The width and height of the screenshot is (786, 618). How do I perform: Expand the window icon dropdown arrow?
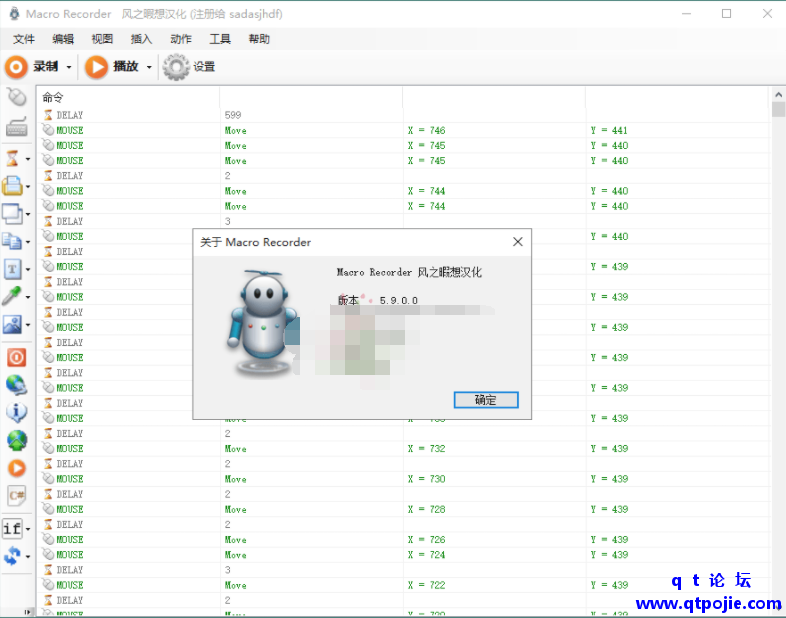coord(28,215)
